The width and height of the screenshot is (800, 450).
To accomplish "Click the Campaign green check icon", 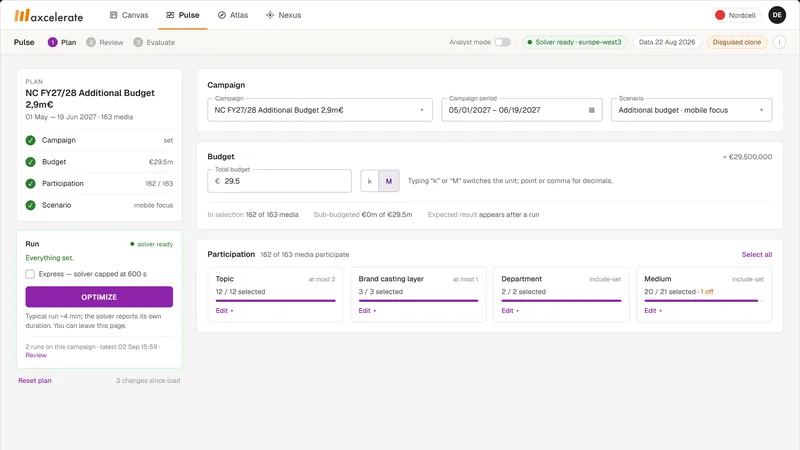I will tap(31, 140).
